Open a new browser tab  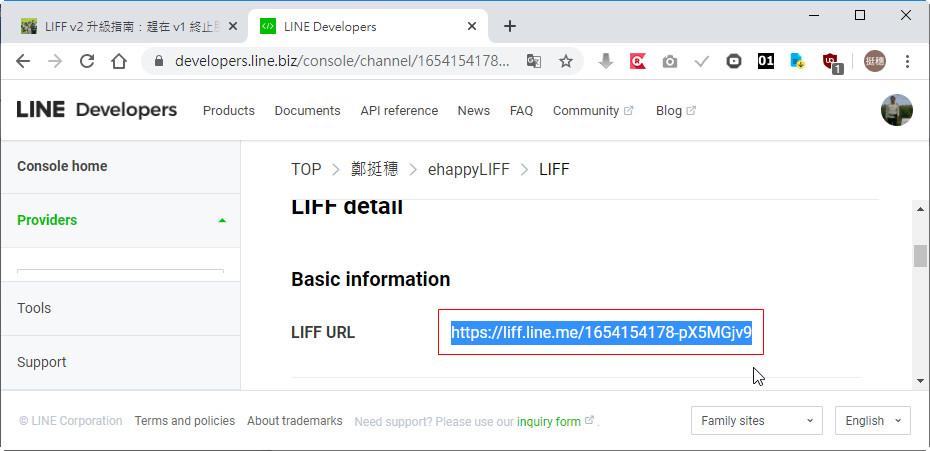point(509,26)
